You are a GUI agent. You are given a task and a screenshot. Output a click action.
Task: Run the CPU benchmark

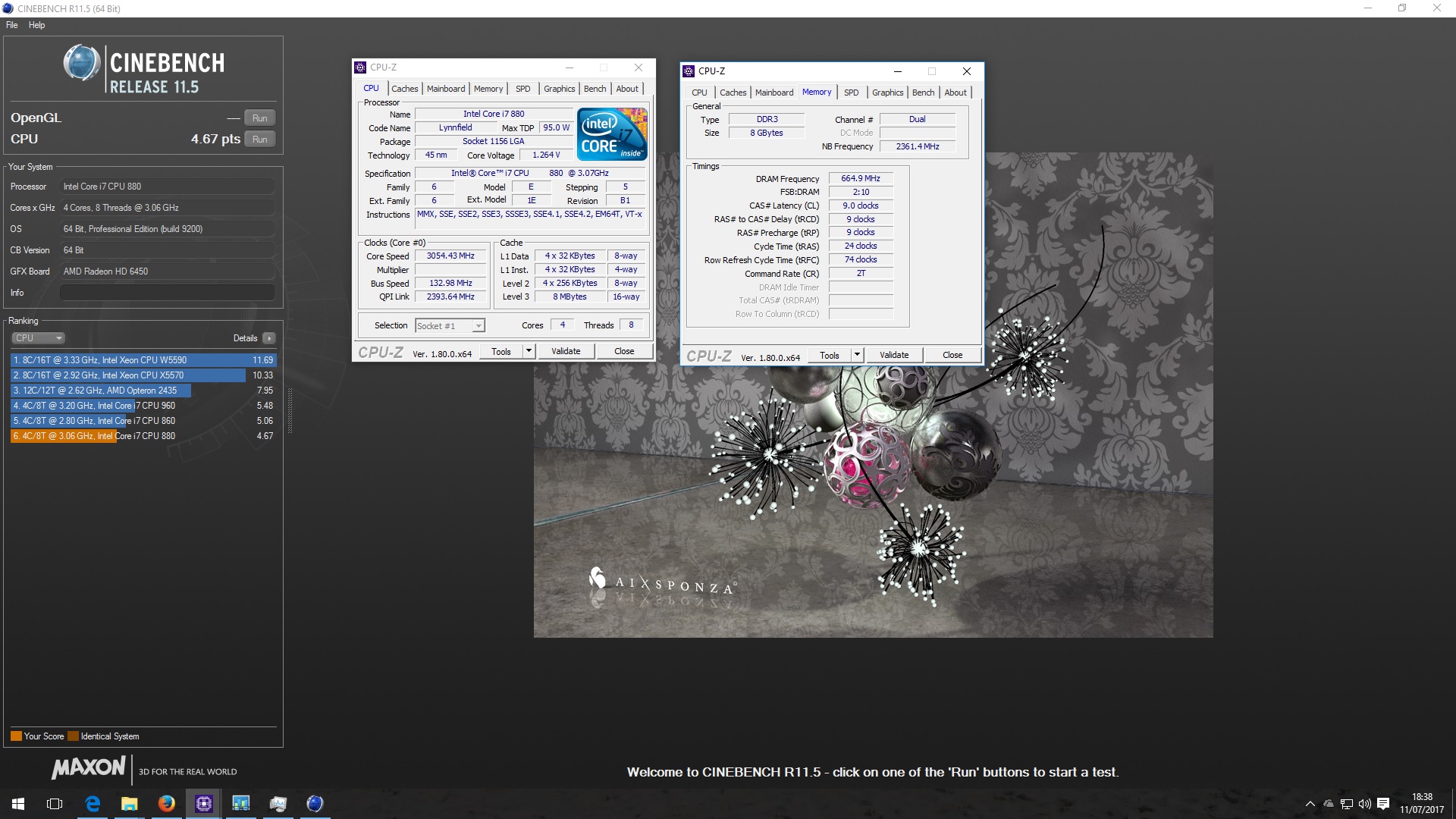[x=260, y=140]
